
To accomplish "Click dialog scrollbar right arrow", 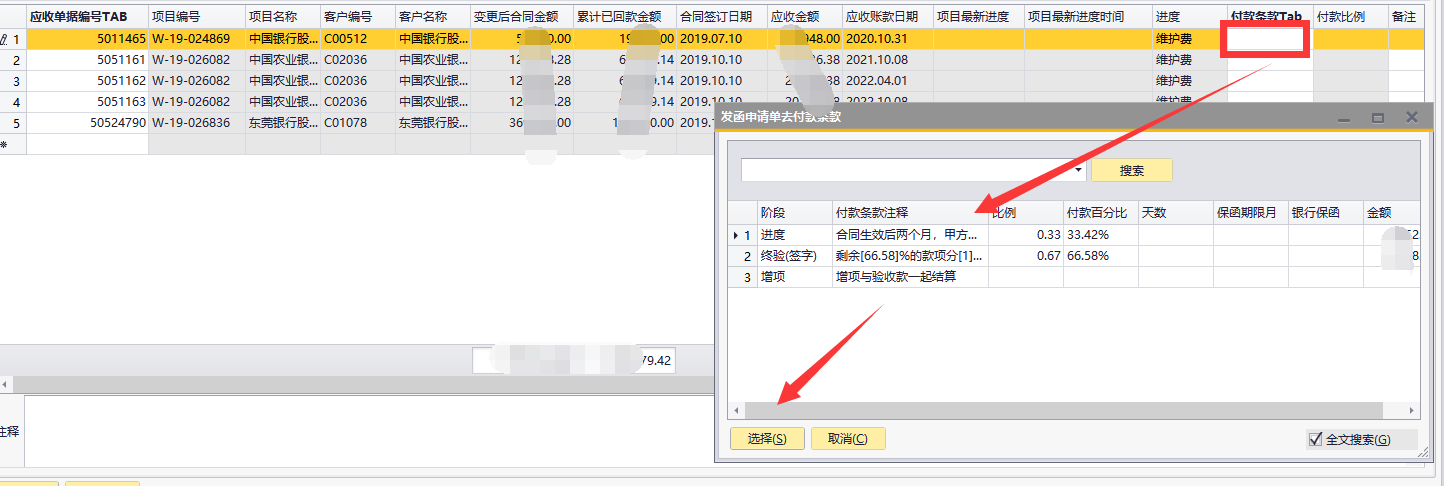I will pyautogui.click(x=1411, y=411).
